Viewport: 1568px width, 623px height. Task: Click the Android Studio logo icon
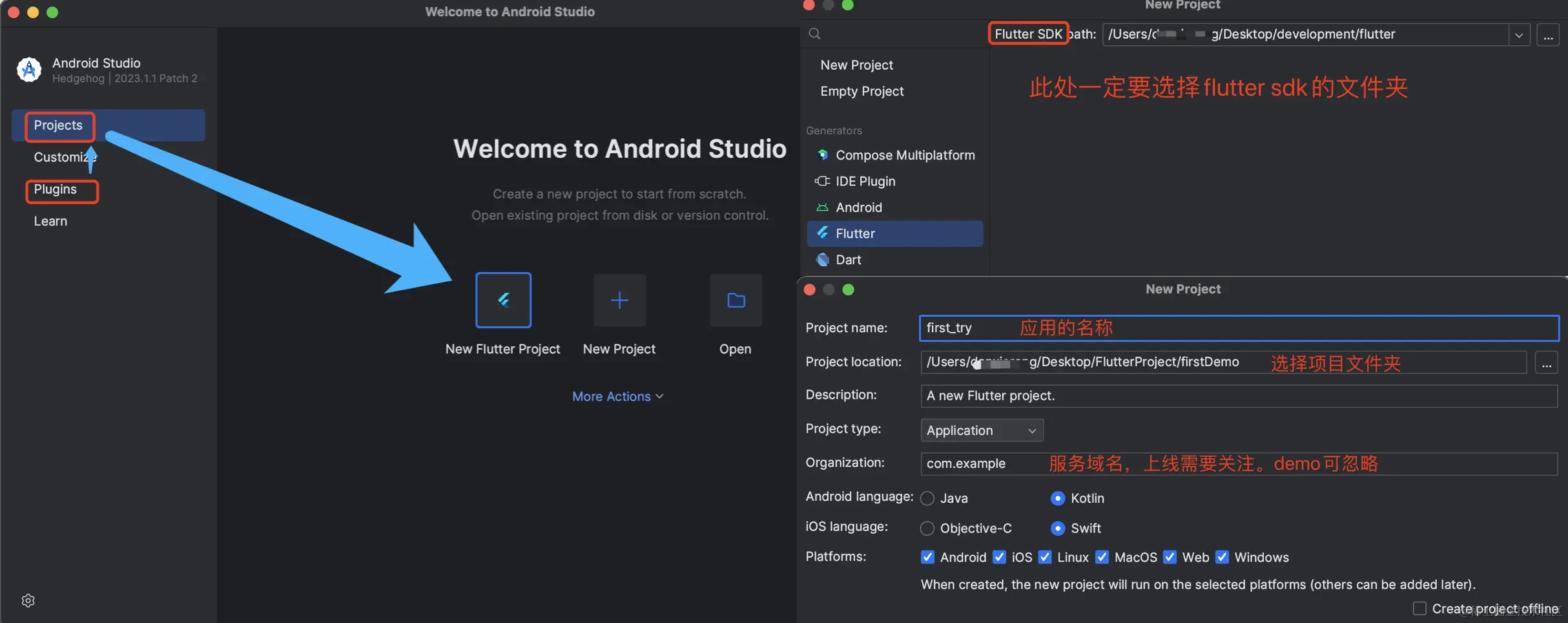pos(29,70)
